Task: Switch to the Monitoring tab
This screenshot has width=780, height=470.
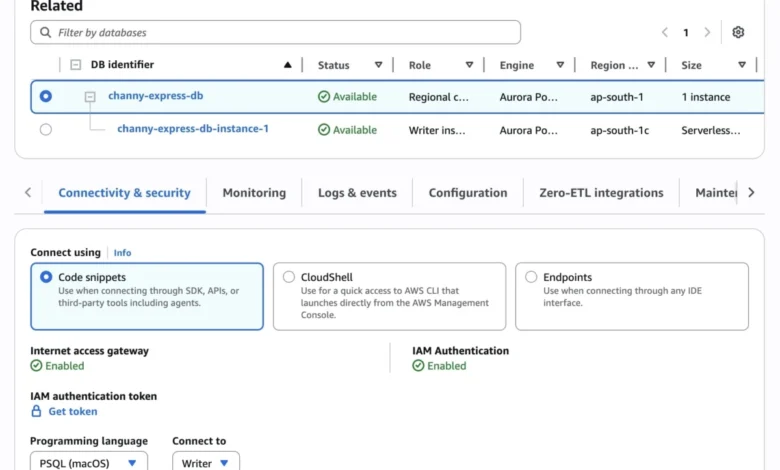Action: [254, 193]
